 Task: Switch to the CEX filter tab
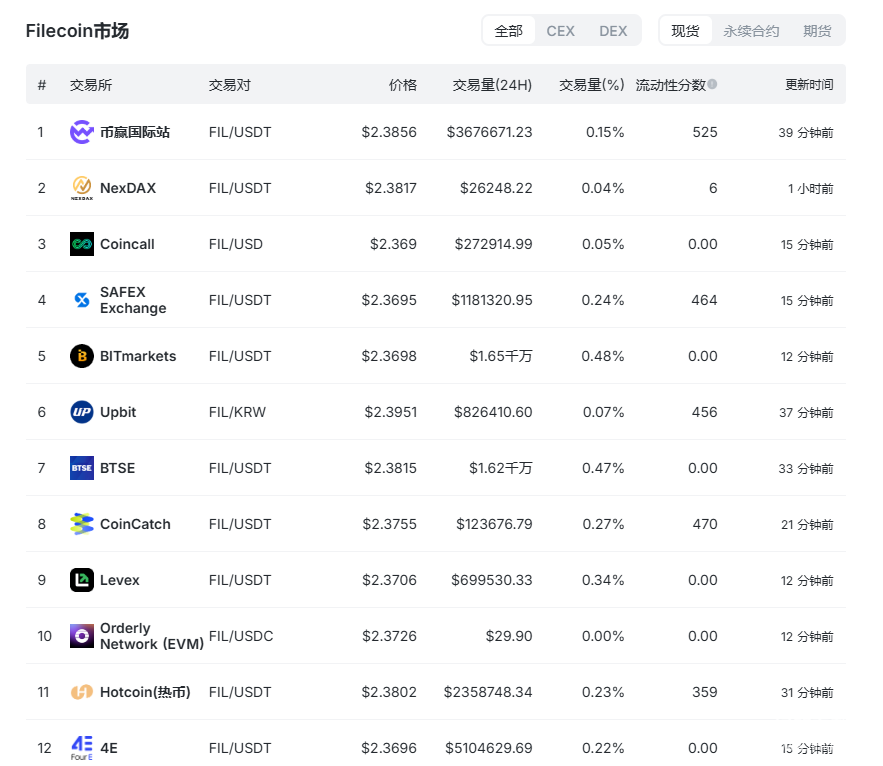click(560, 30)
